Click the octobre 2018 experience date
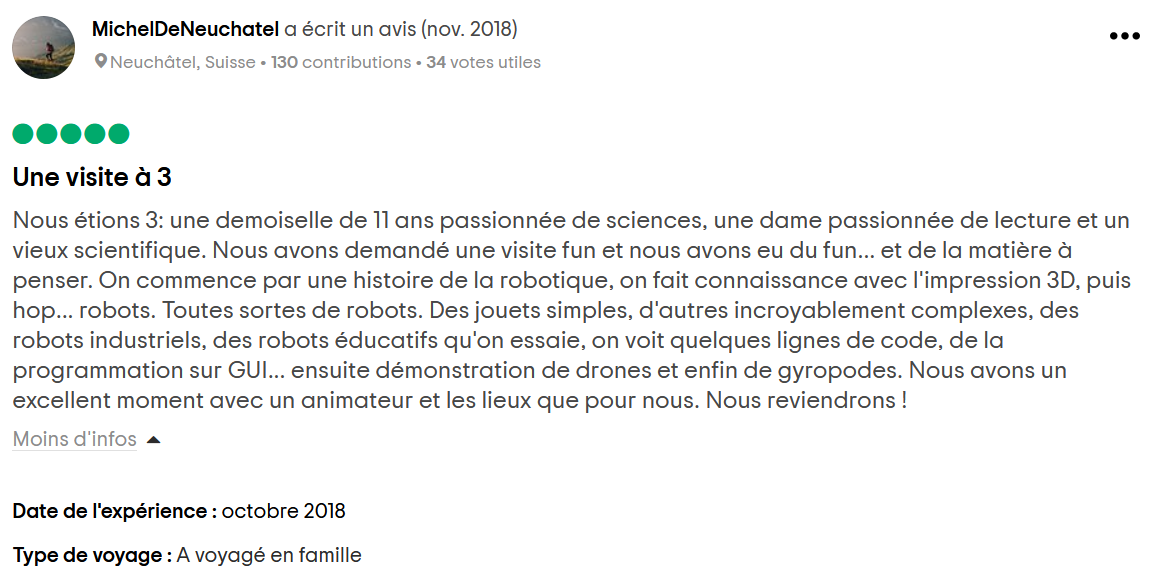1161x578 pixels. pos(284,511)
